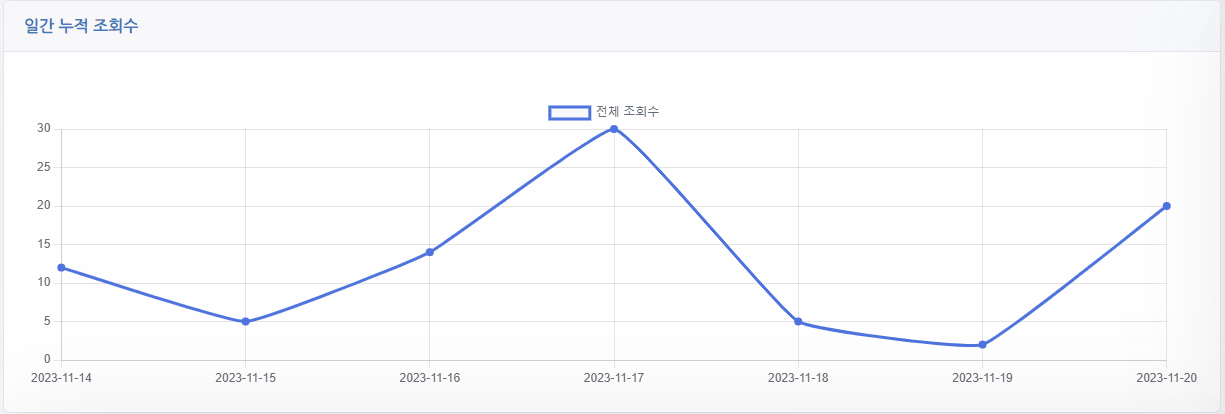Click the 2023-11-17 x-axis label
The height and width of the screenshot is (414, 1225).
tap(614, 378)
